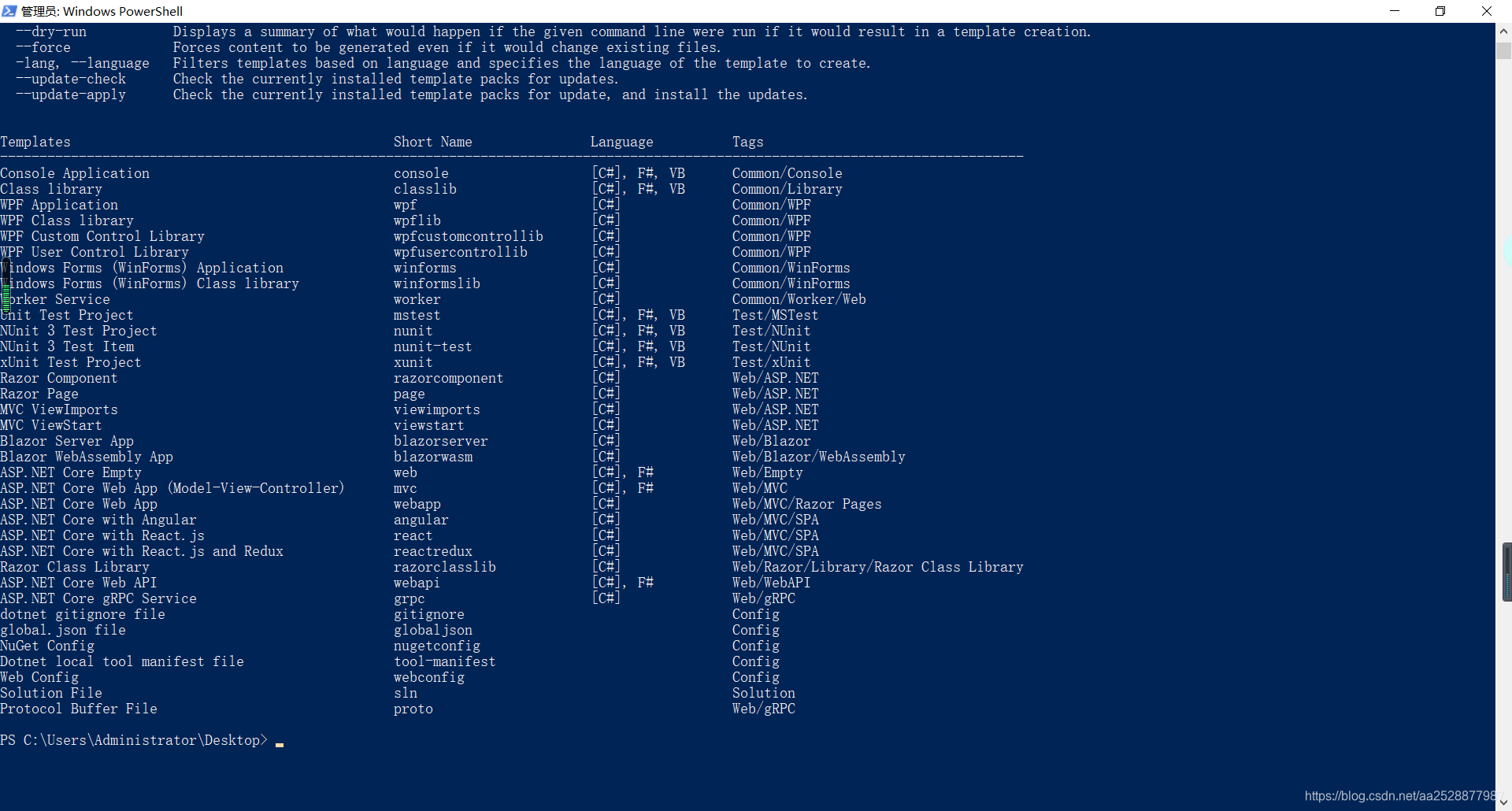
Task: Click 'Protocol Buffer File' template name
Action: point(79,709)
